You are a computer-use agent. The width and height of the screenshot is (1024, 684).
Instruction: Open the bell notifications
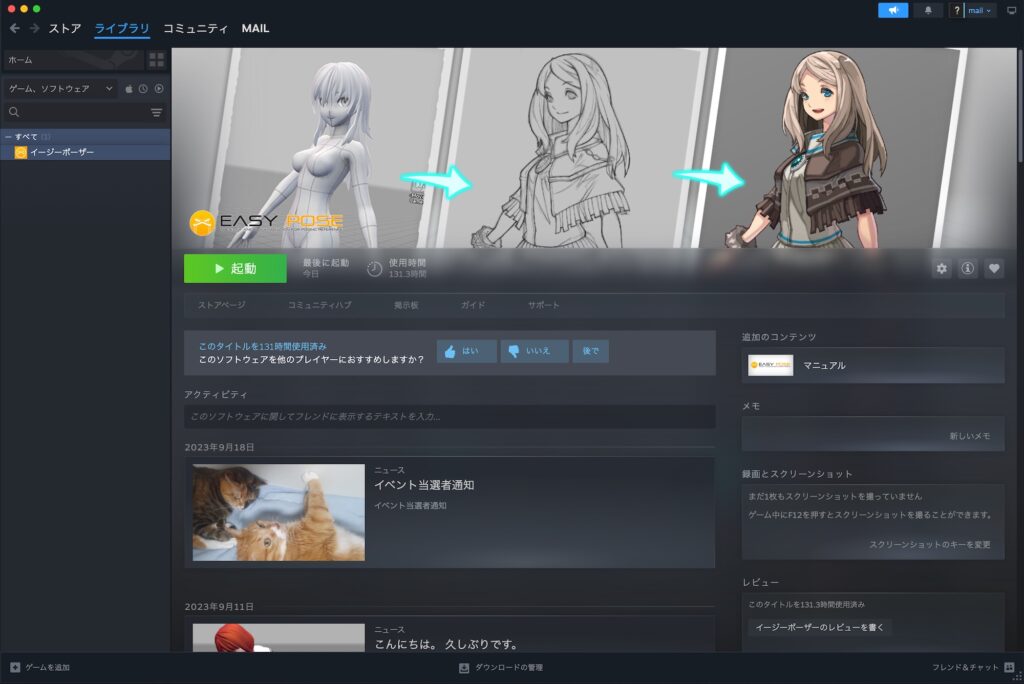tap(928, 10)
